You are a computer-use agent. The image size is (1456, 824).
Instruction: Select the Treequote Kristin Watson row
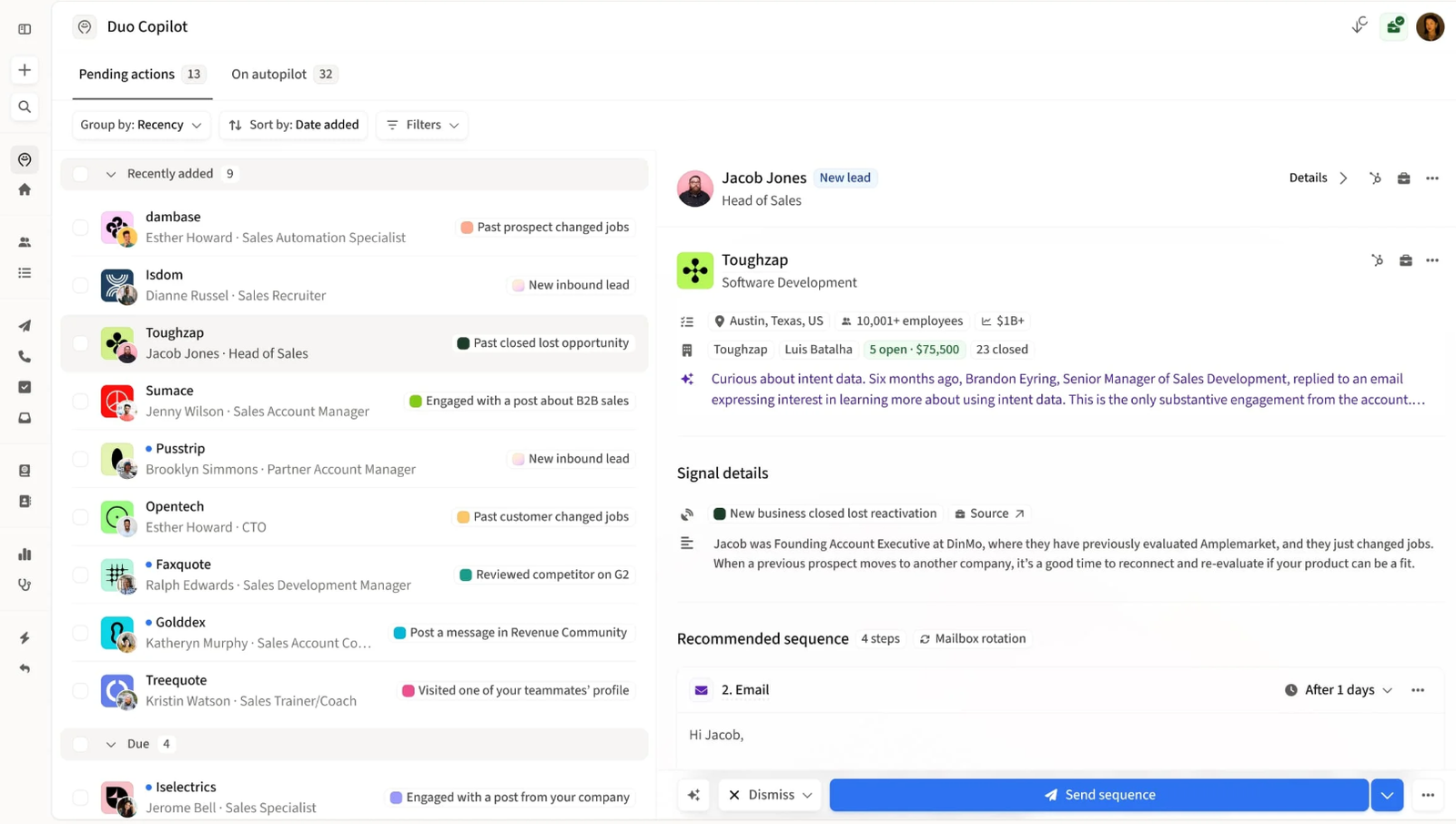(x=355, y=690)
